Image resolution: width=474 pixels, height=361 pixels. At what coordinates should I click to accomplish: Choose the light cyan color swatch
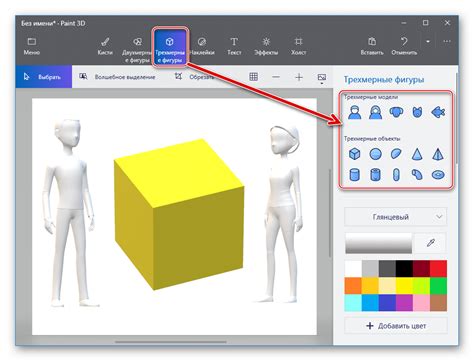[x=353, y=303]
